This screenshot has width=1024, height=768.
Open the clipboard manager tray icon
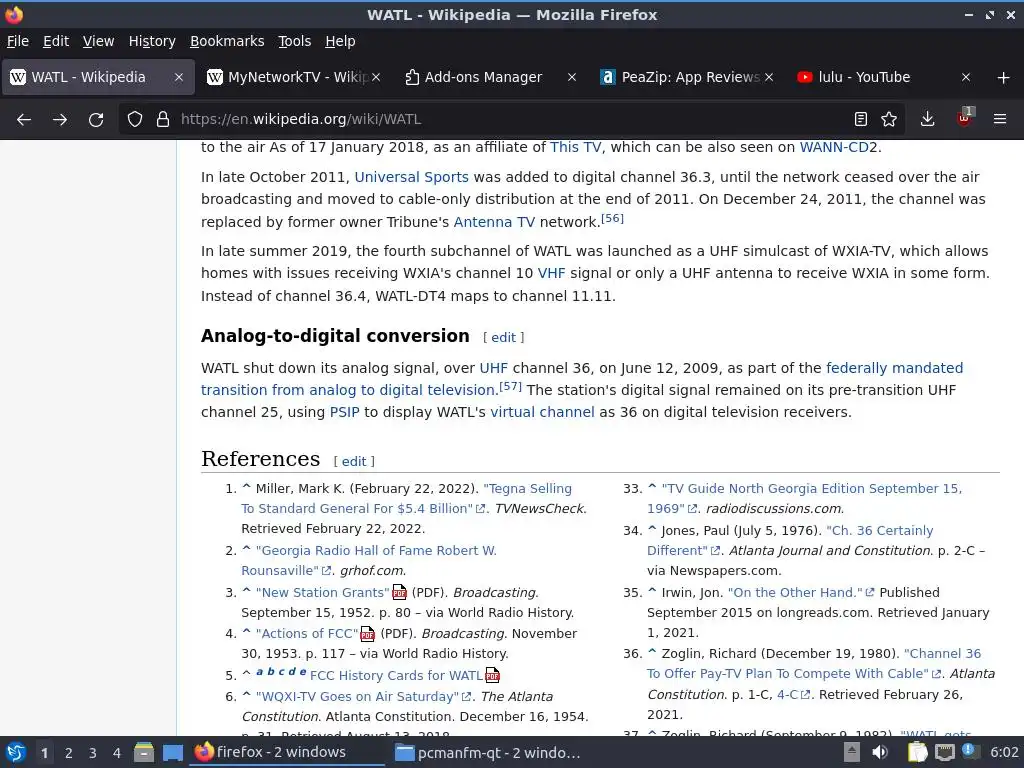917,752
